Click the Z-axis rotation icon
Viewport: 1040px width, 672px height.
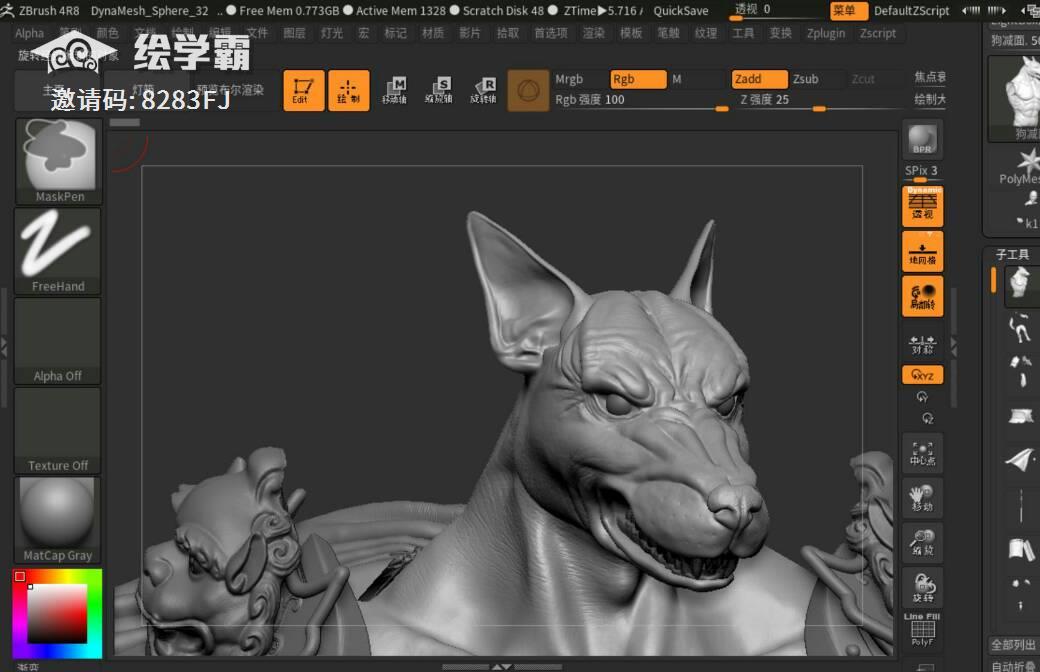[x=927, y=419]
